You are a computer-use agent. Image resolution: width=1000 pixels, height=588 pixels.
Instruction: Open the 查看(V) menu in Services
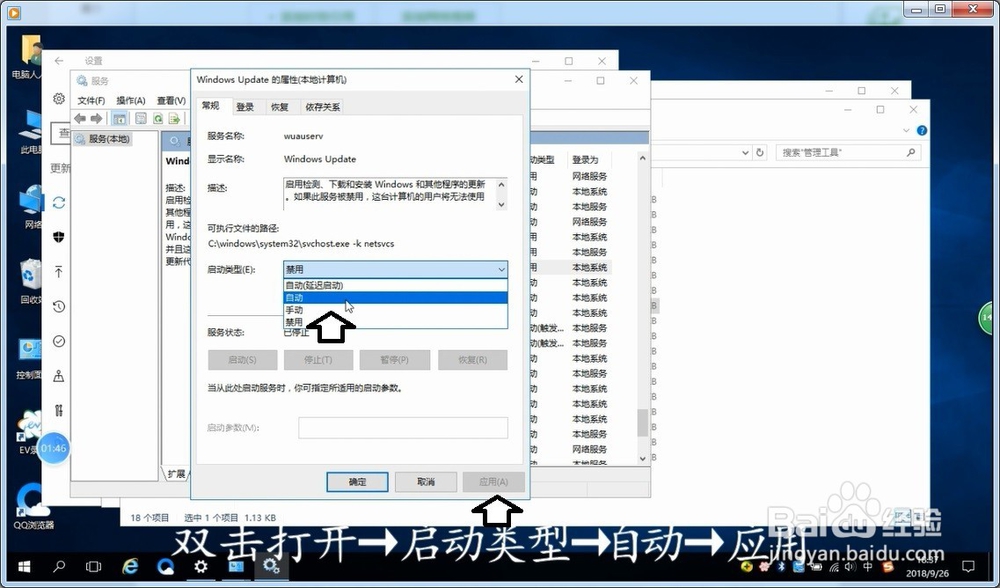(171, 101)
